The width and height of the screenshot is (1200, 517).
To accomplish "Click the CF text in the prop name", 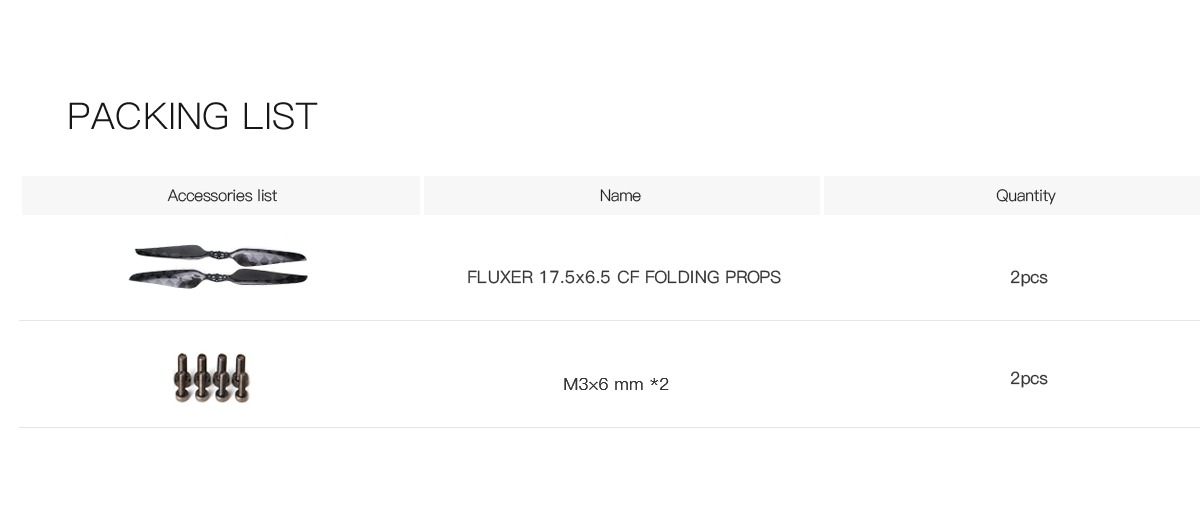I will coord(627,277).
